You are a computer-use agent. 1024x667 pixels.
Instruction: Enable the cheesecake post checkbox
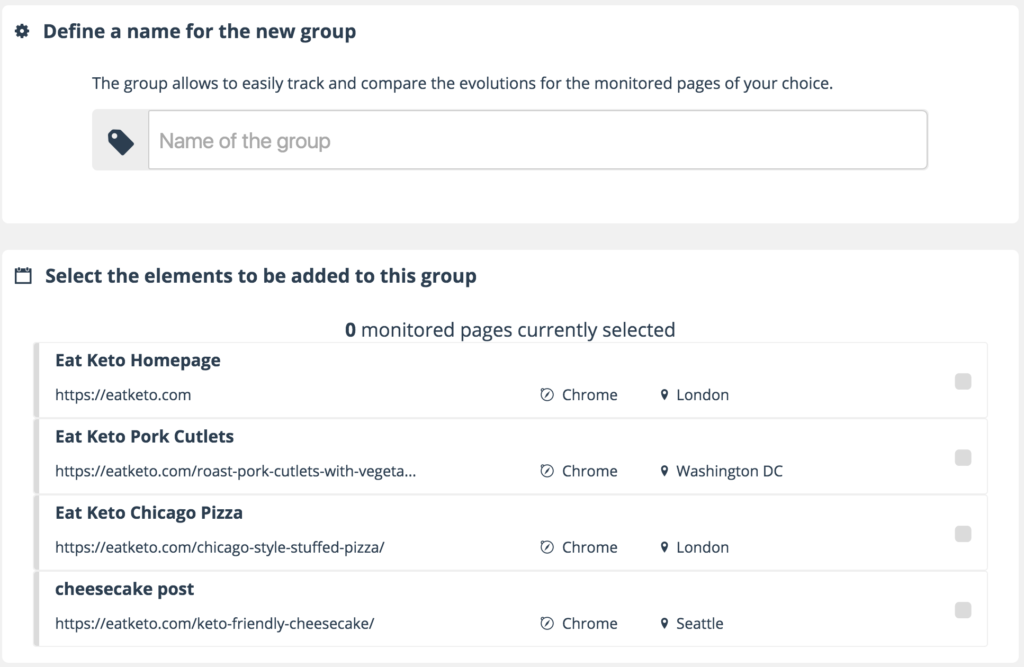pos(963,609)
